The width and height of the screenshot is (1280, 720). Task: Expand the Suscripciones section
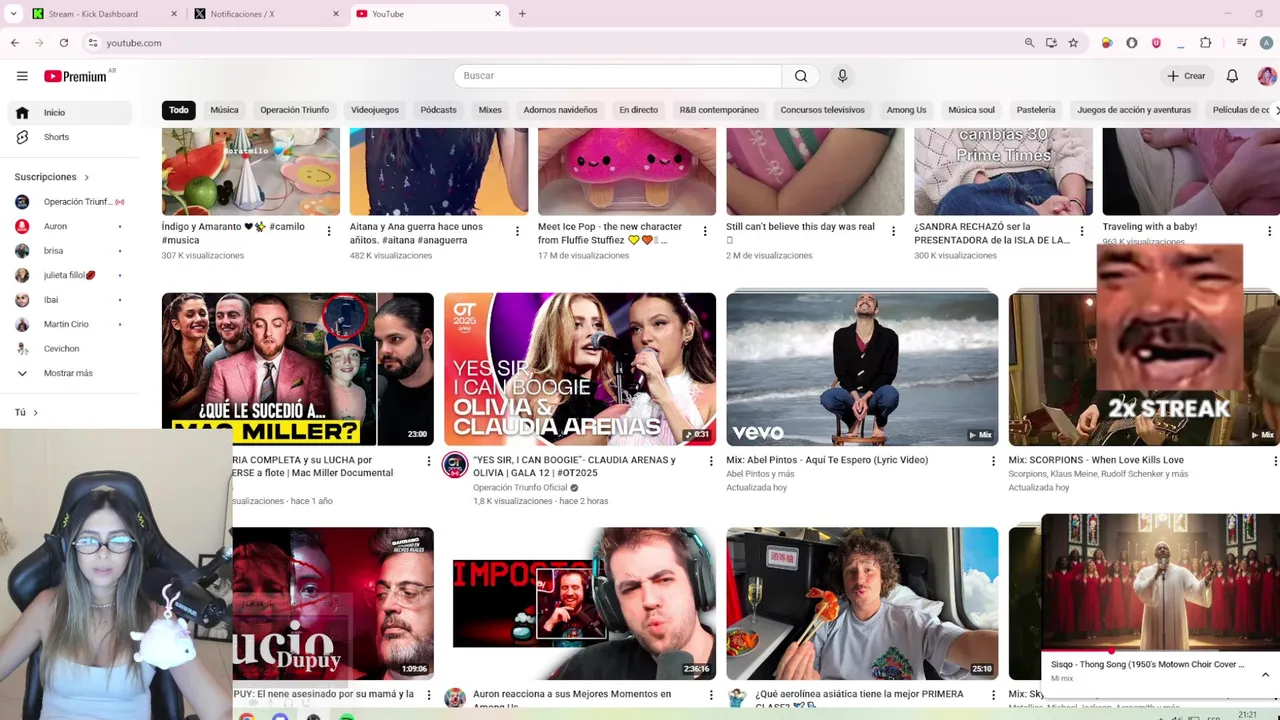pyautogui.click(x=52, y=177)
